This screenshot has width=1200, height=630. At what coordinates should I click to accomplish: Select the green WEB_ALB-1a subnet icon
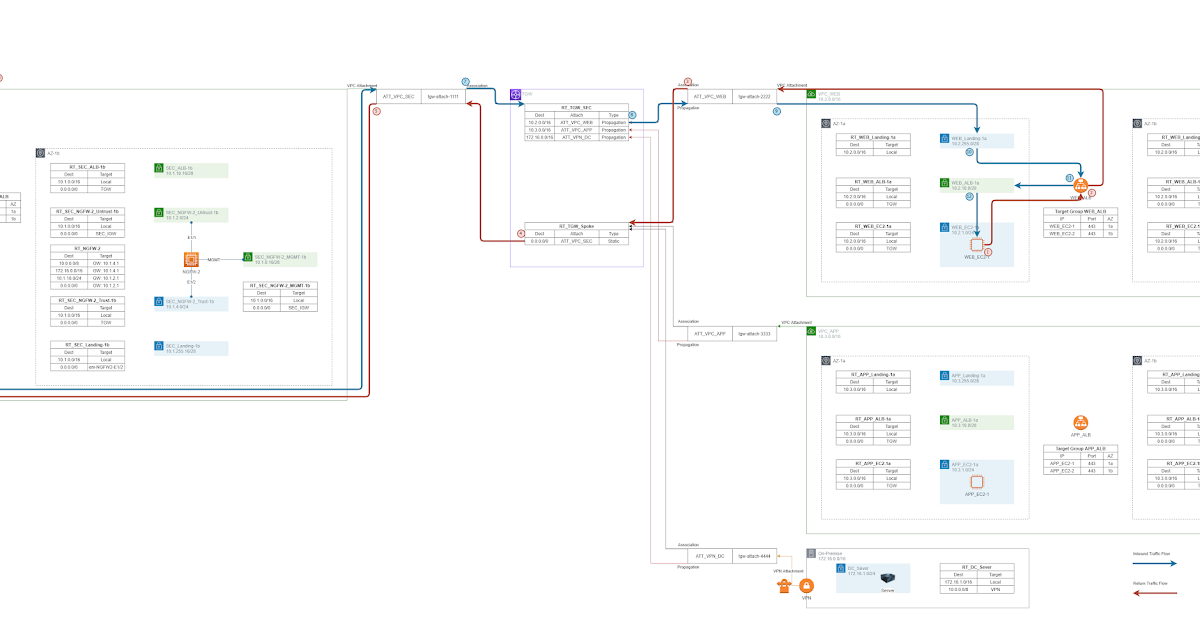[x=945, y=184]
